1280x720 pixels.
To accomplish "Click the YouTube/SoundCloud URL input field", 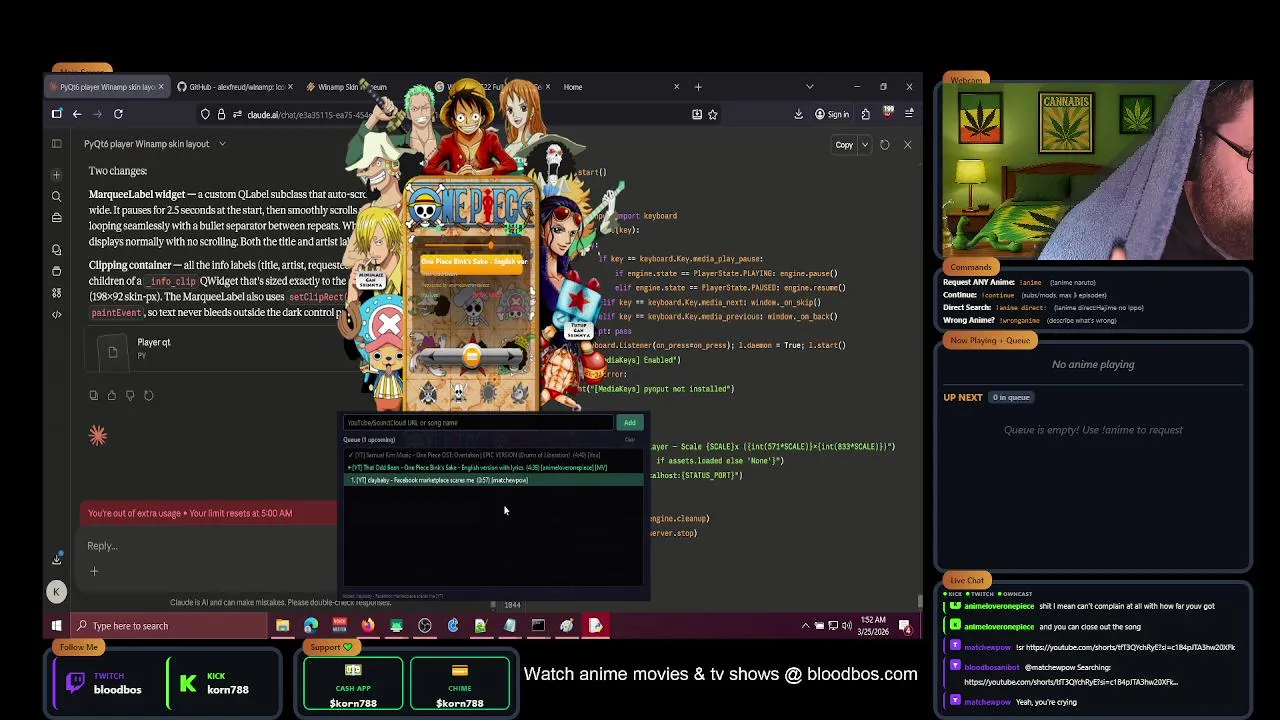I will 478,422.
